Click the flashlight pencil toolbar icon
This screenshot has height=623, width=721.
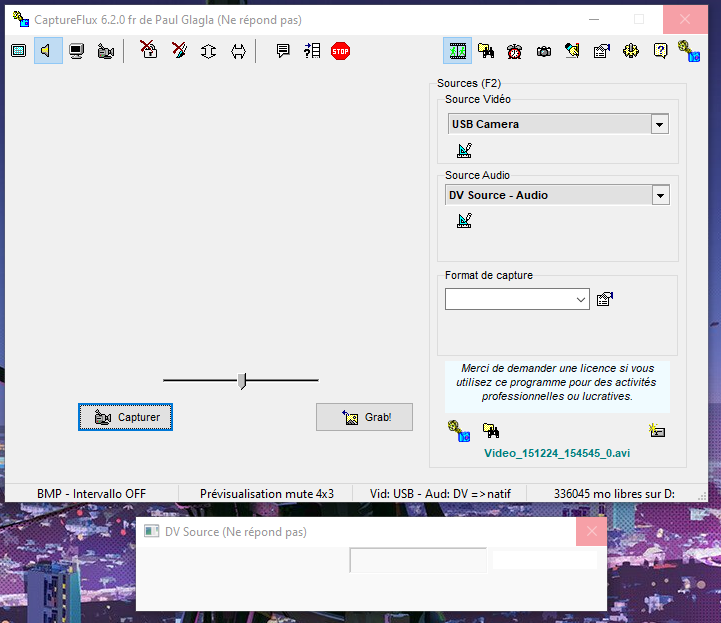[572, 51]
